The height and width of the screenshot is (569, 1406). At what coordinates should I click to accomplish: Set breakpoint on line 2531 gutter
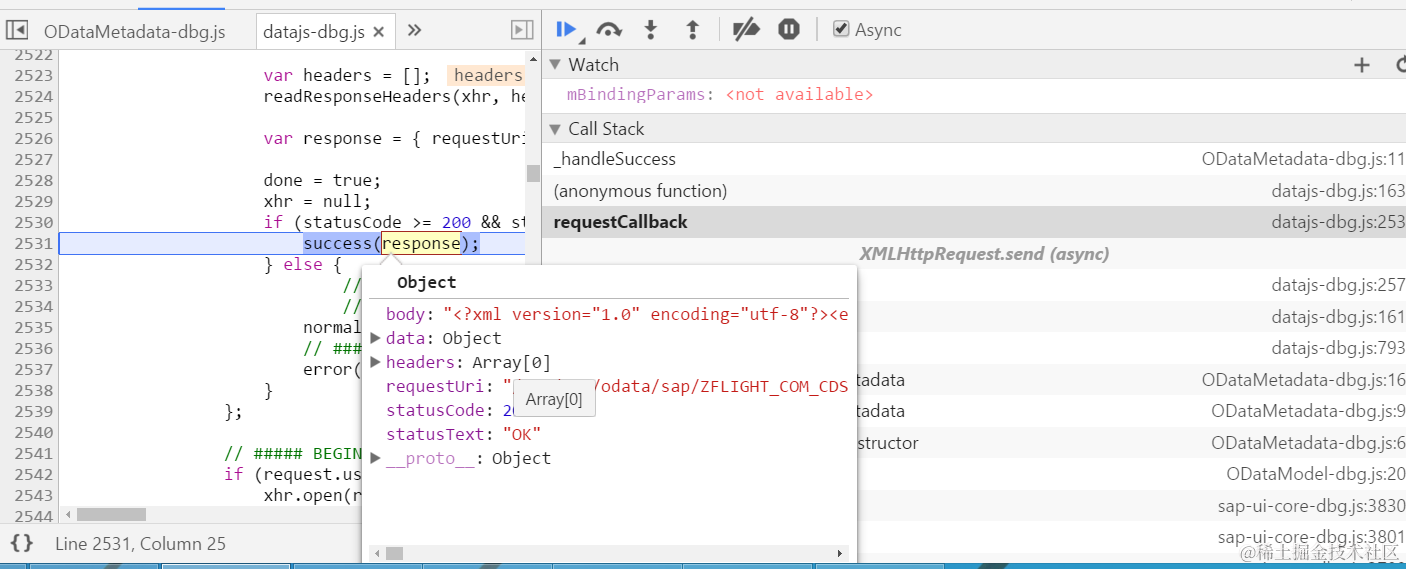34,244
